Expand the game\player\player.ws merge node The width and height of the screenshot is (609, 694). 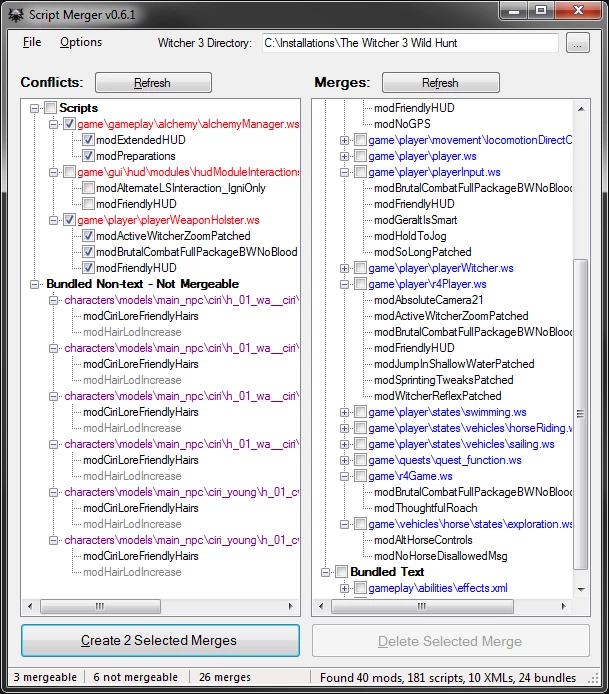coord(345,156)
